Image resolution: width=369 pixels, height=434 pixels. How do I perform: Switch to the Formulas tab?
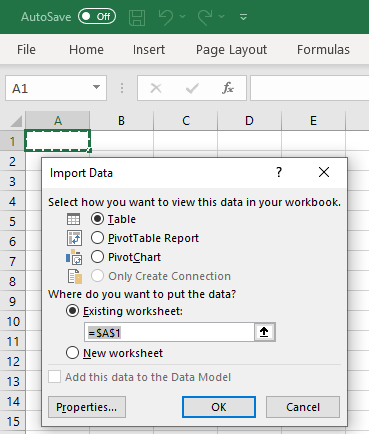[323, 50]
